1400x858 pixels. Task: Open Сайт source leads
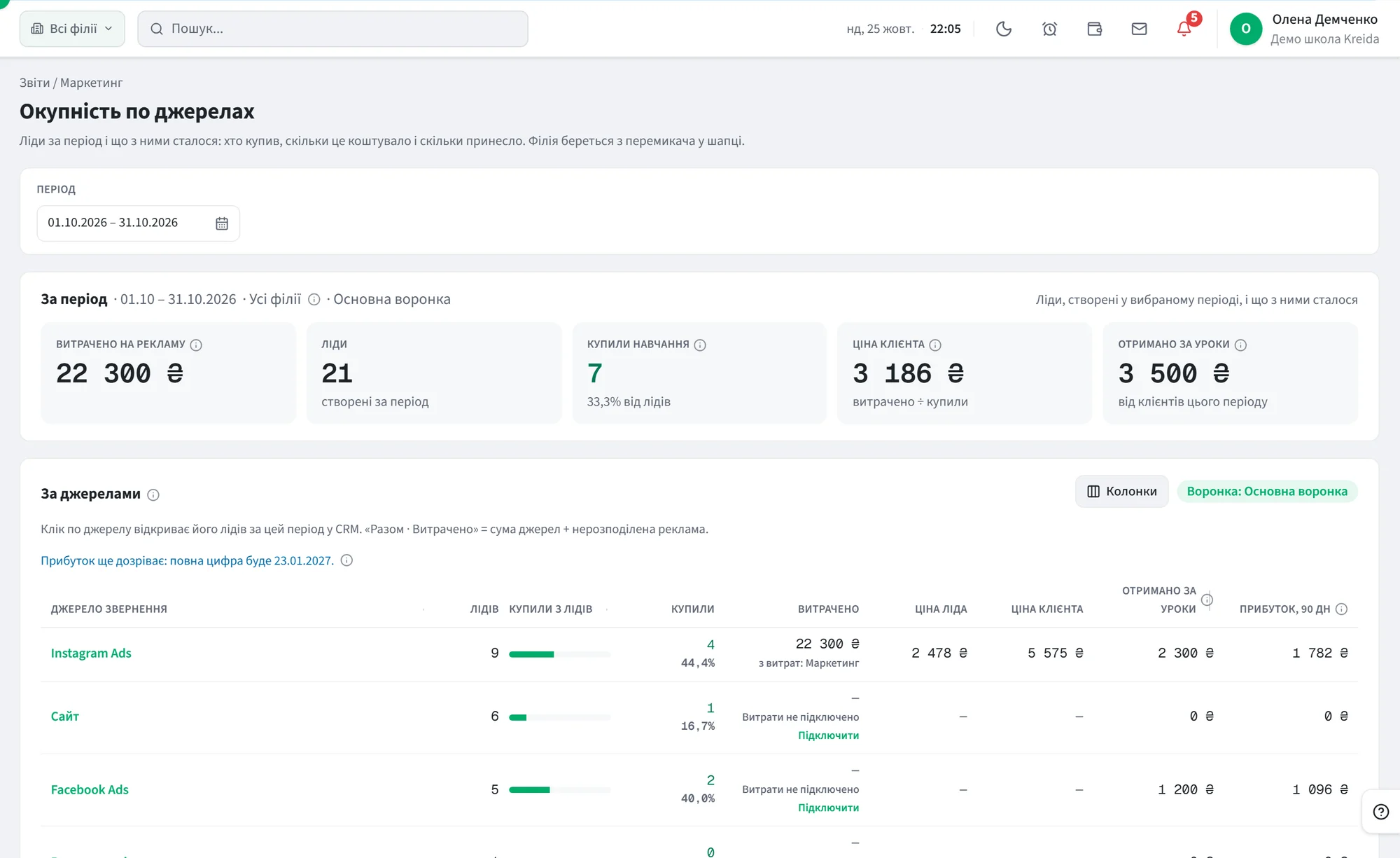[x=65, y=716]
